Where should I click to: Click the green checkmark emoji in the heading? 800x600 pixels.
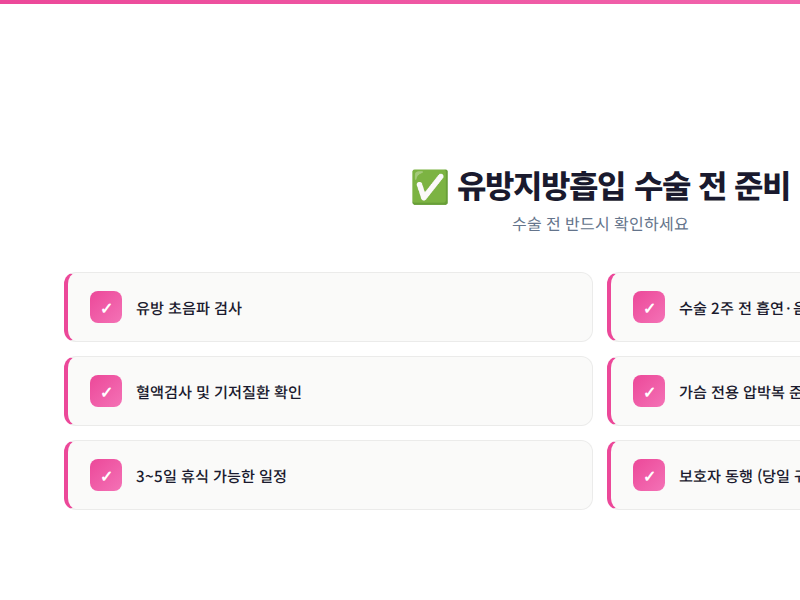(429, 187)
